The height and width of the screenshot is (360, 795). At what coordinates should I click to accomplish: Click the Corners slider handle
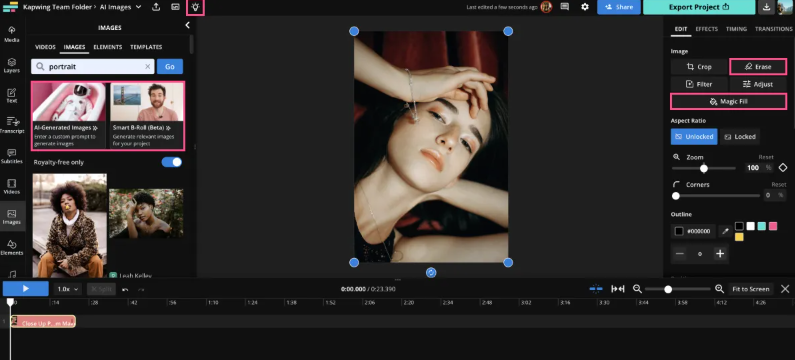pyautogui.click(x=675, y=195)
